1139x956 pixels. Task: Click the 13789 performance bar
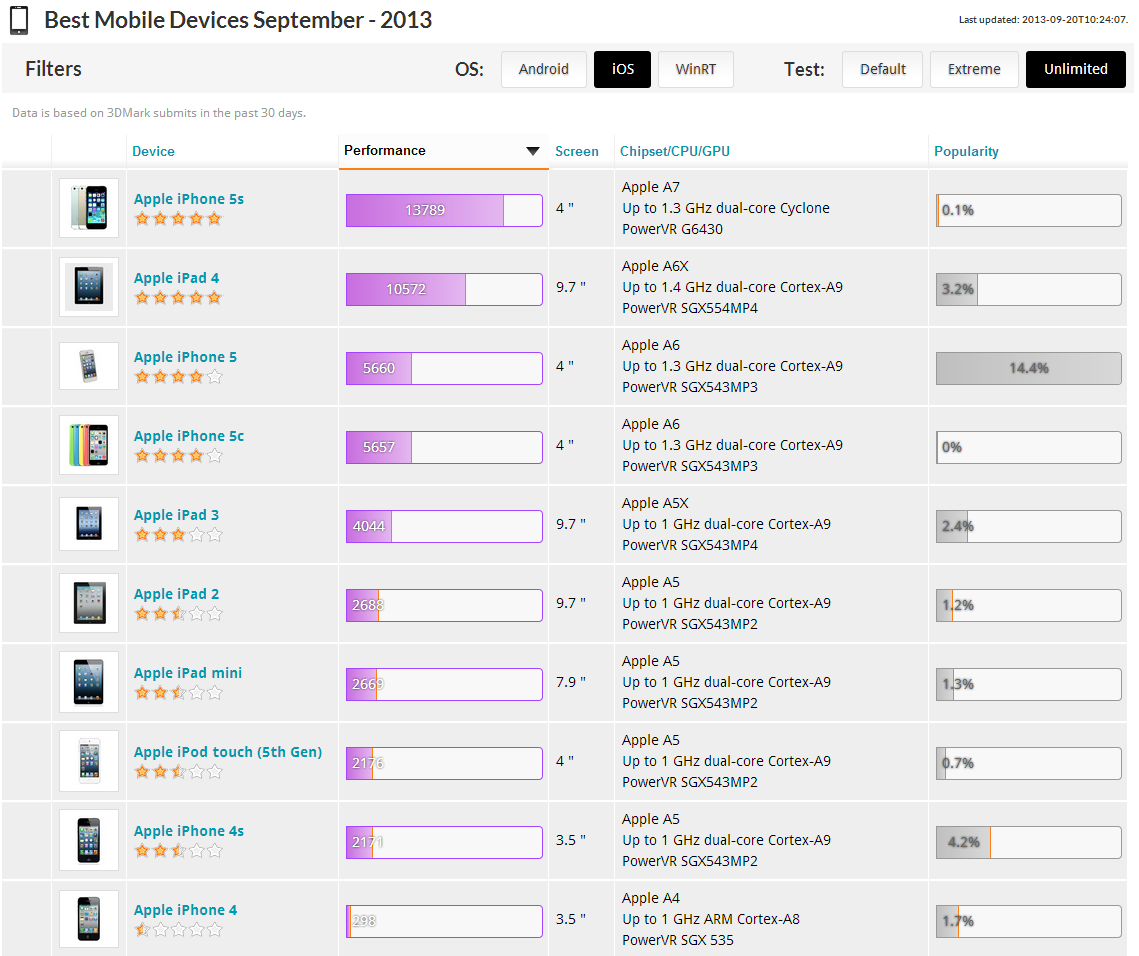(x=444, y=210)
